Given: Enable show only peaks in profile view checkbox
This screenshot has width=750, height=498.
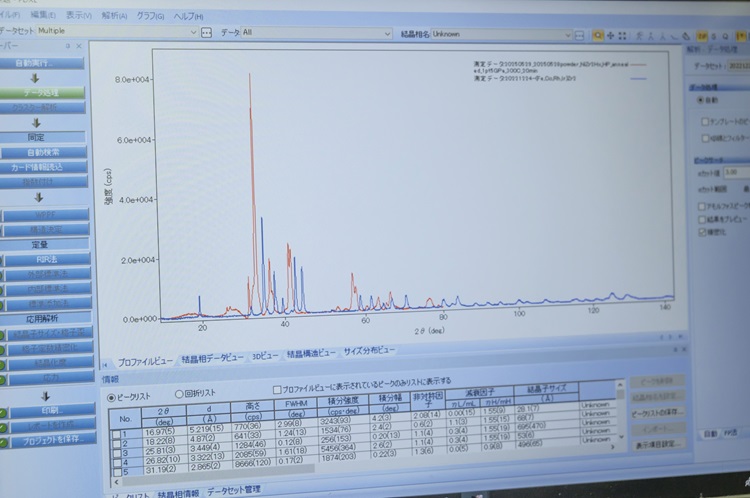Looking at the screenshot, I should pyautogui.click(x=278, y=392).
